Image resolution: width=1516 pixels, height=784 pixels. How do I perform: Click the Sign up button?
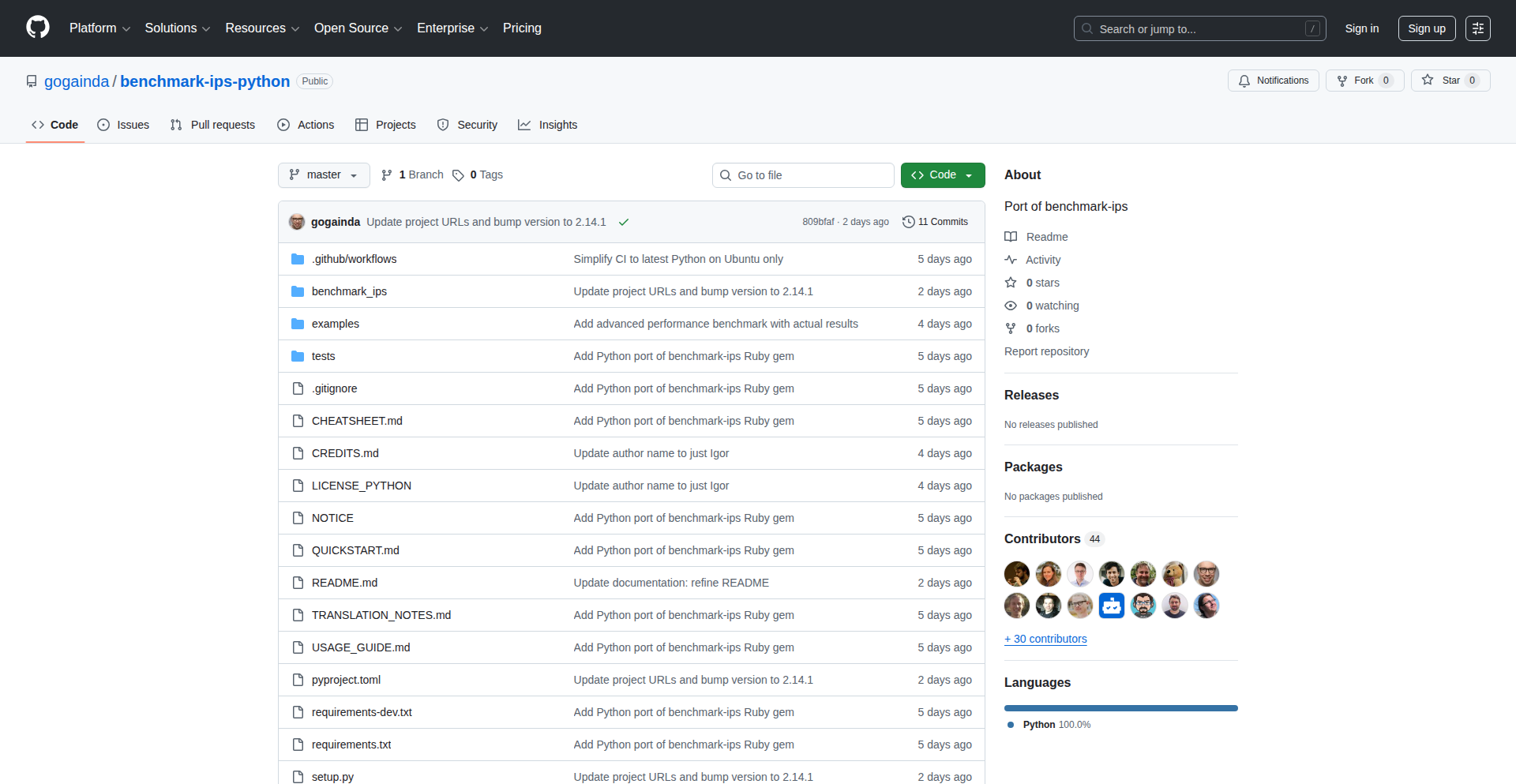pos(1426,28)
